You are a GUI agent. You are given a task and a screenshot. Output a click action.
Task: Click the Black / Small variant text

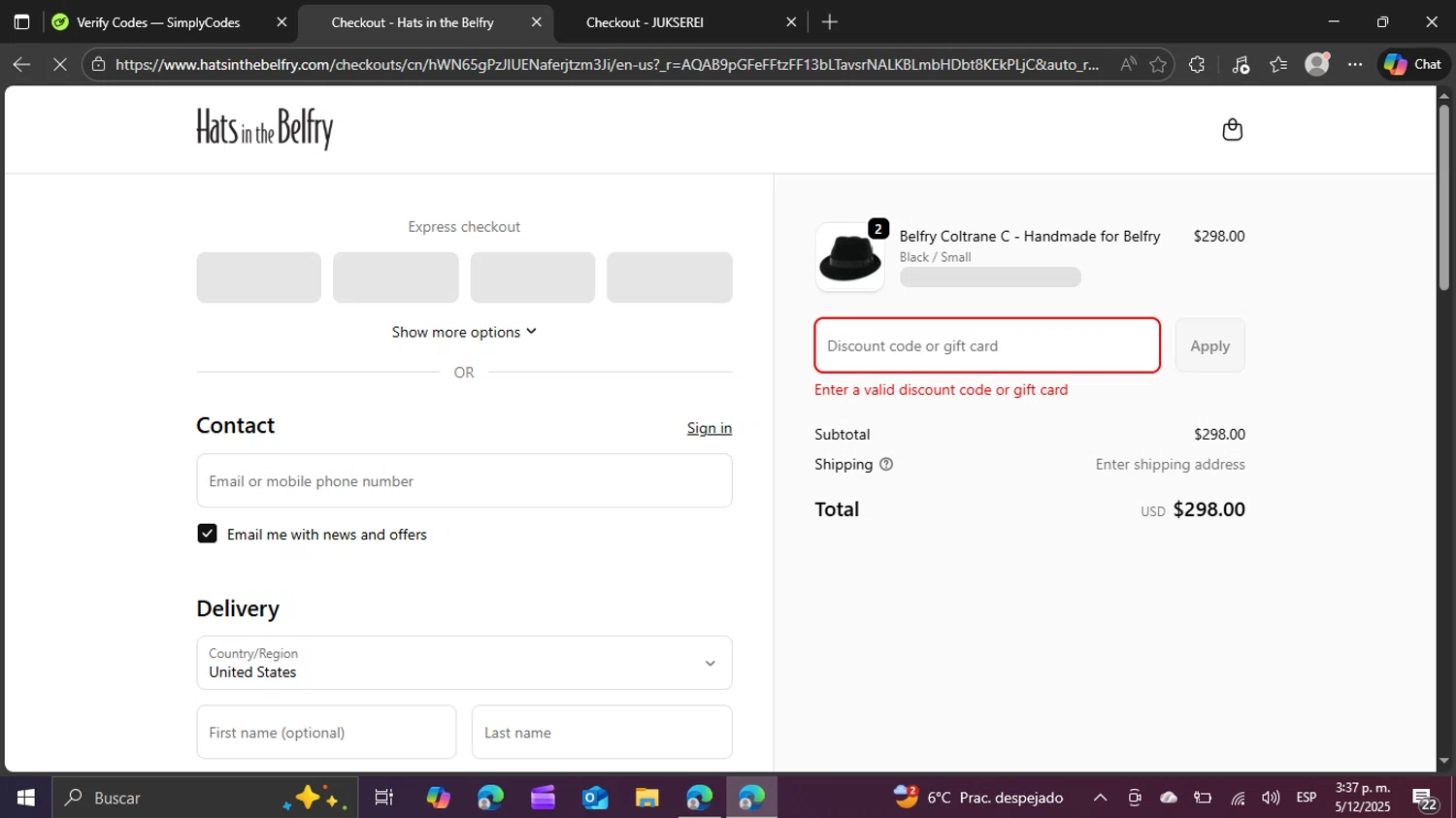pyautogui.click(x=935, y=257)
